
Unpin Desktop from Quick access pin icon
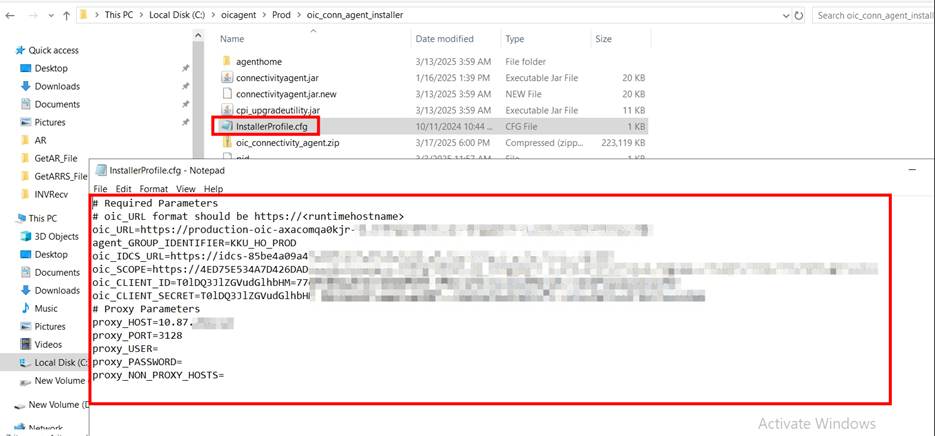[185, 69]
